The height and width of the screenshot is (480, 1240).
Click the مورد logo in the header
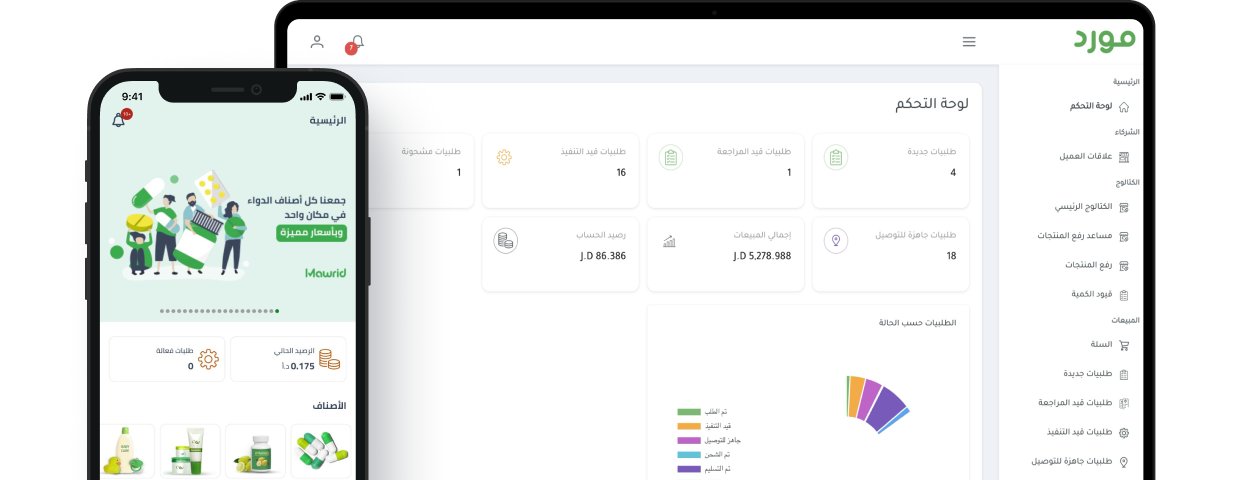tap(1105, 40)
